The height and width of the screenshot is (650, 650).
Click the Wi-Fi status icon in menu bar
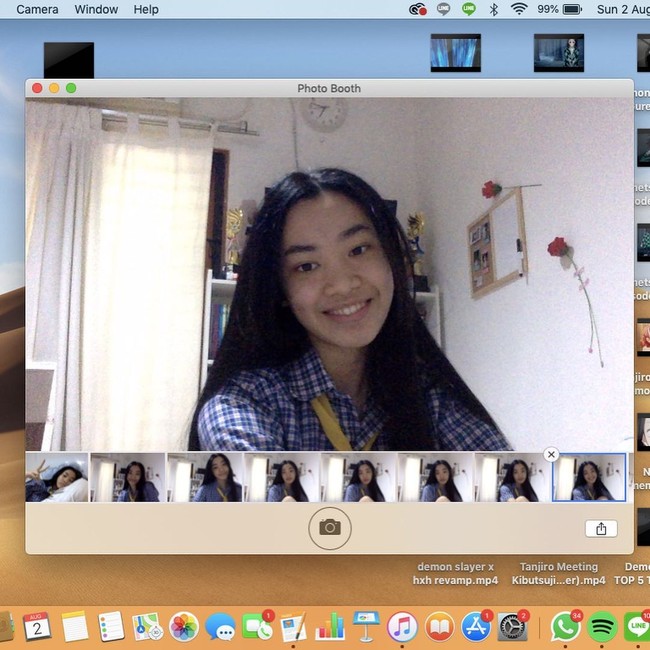(x=519, y=9)
